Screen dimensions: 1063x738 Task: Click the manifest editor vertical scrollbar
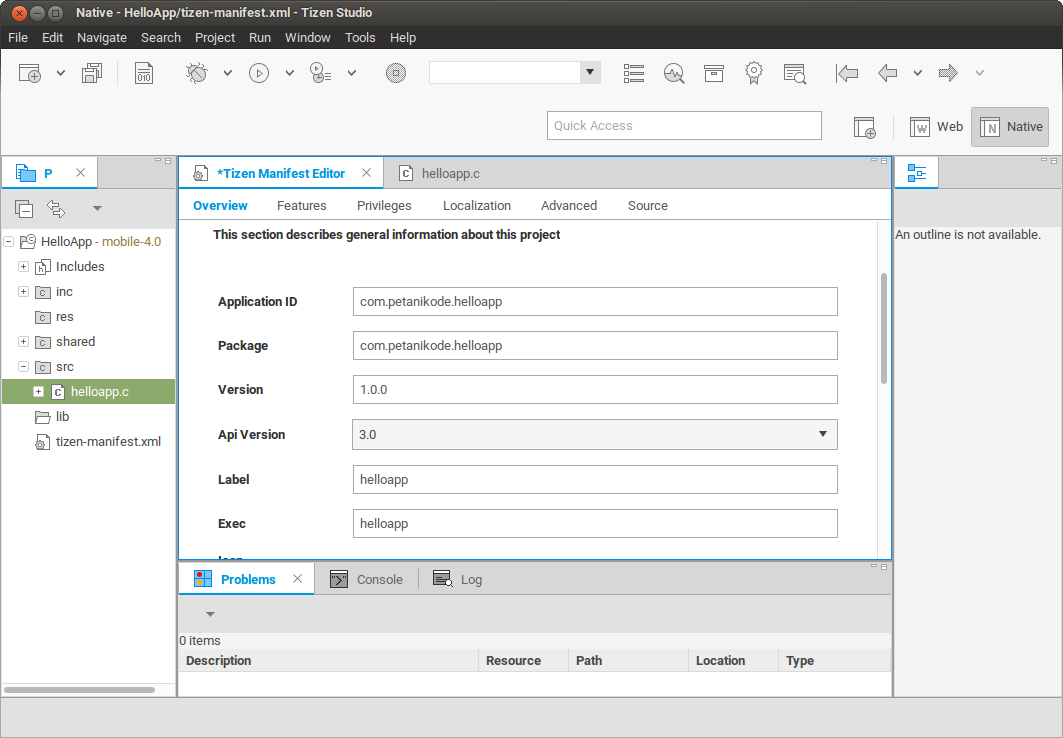(883, 330)
